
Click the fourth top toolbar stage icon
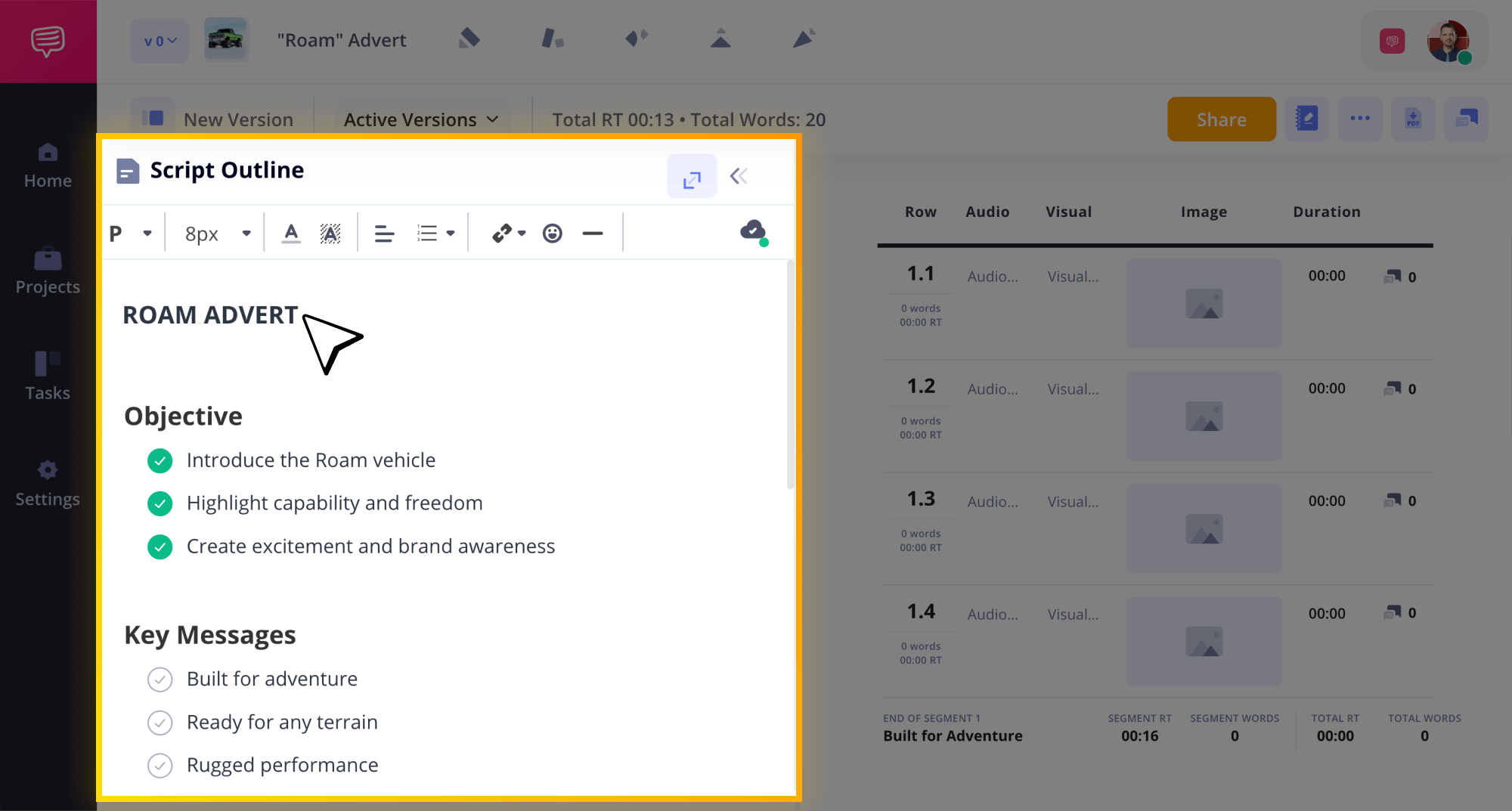click(x=720, y=38)
